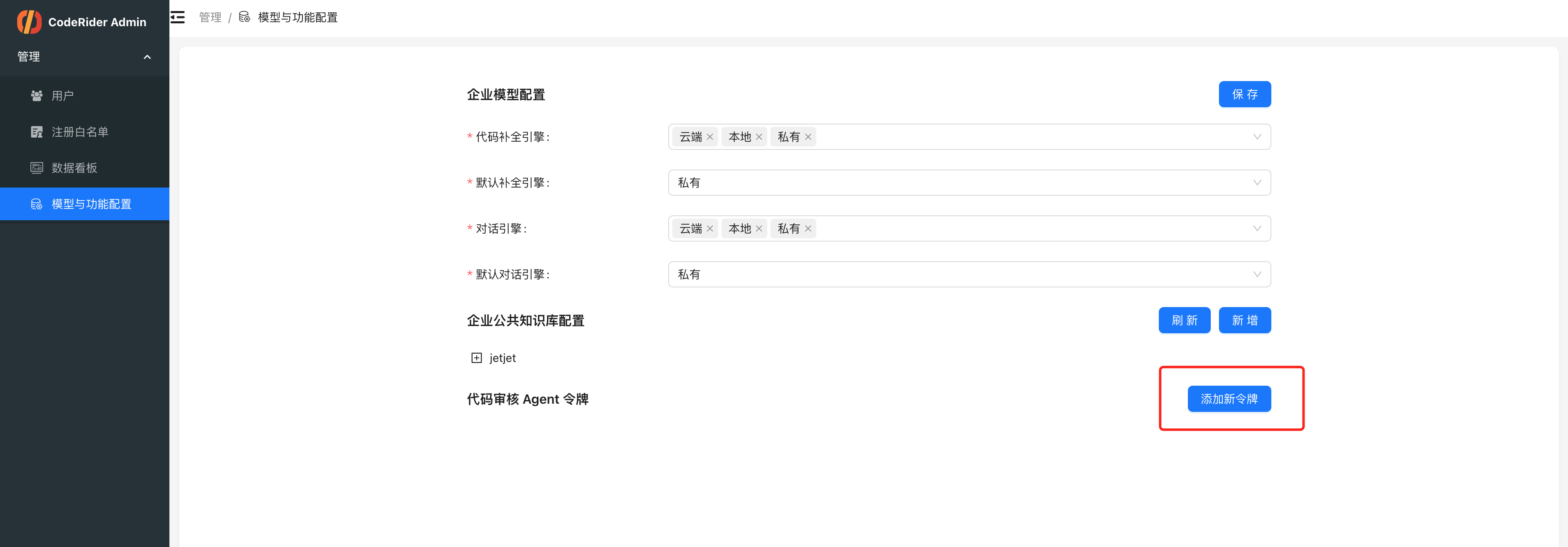
Task: Remove 云端 tag from 代码补全引擎
Action: 710,137
